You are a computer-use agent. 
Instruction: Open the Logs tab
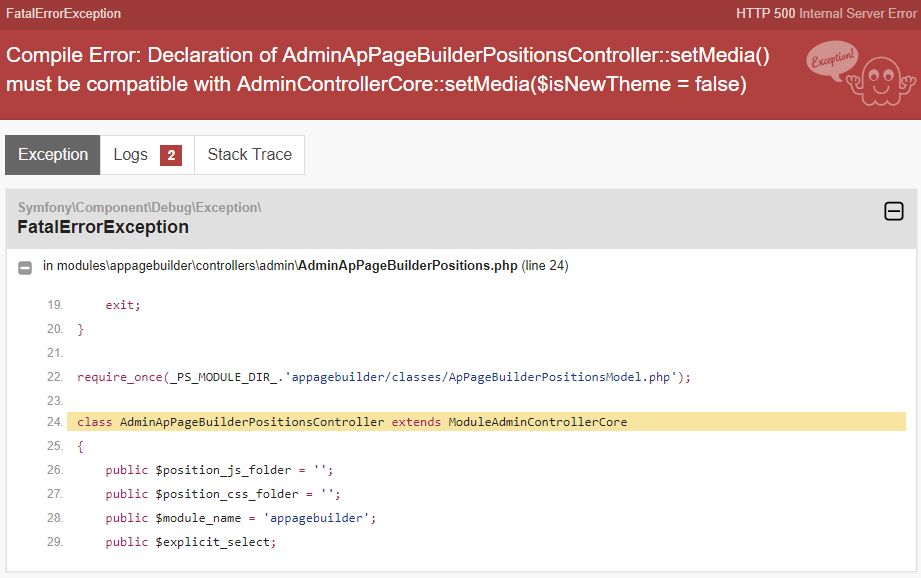(131, 155)
